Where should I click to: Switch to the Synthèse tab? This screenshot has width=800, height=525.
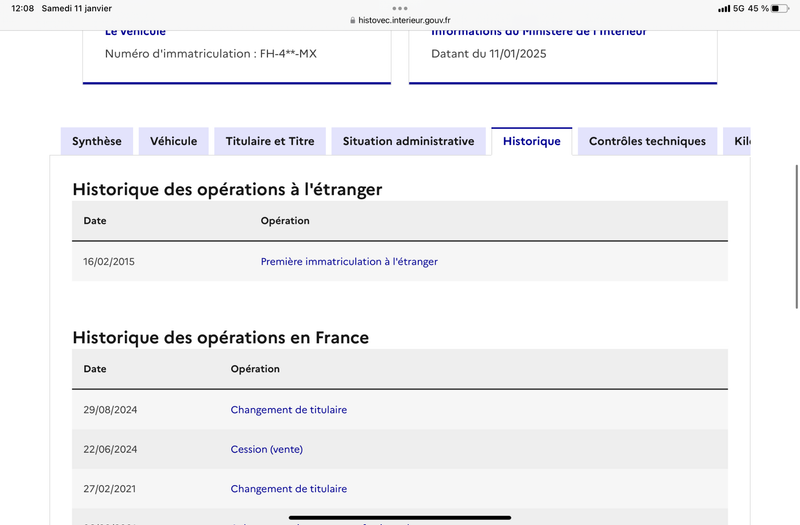coord(97,141)
